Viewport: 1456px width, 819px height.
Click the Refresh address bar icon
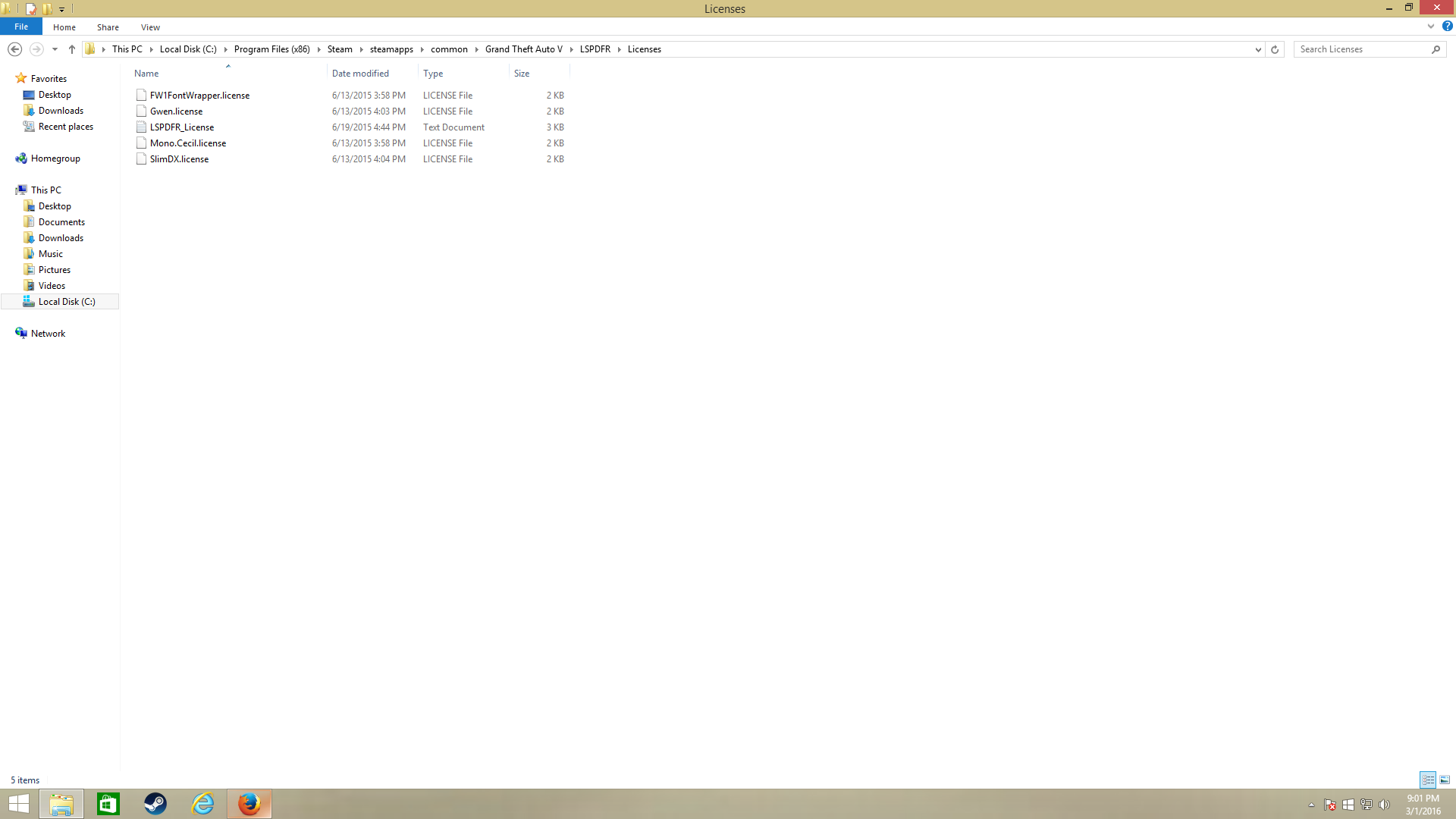coord(1275,49)
